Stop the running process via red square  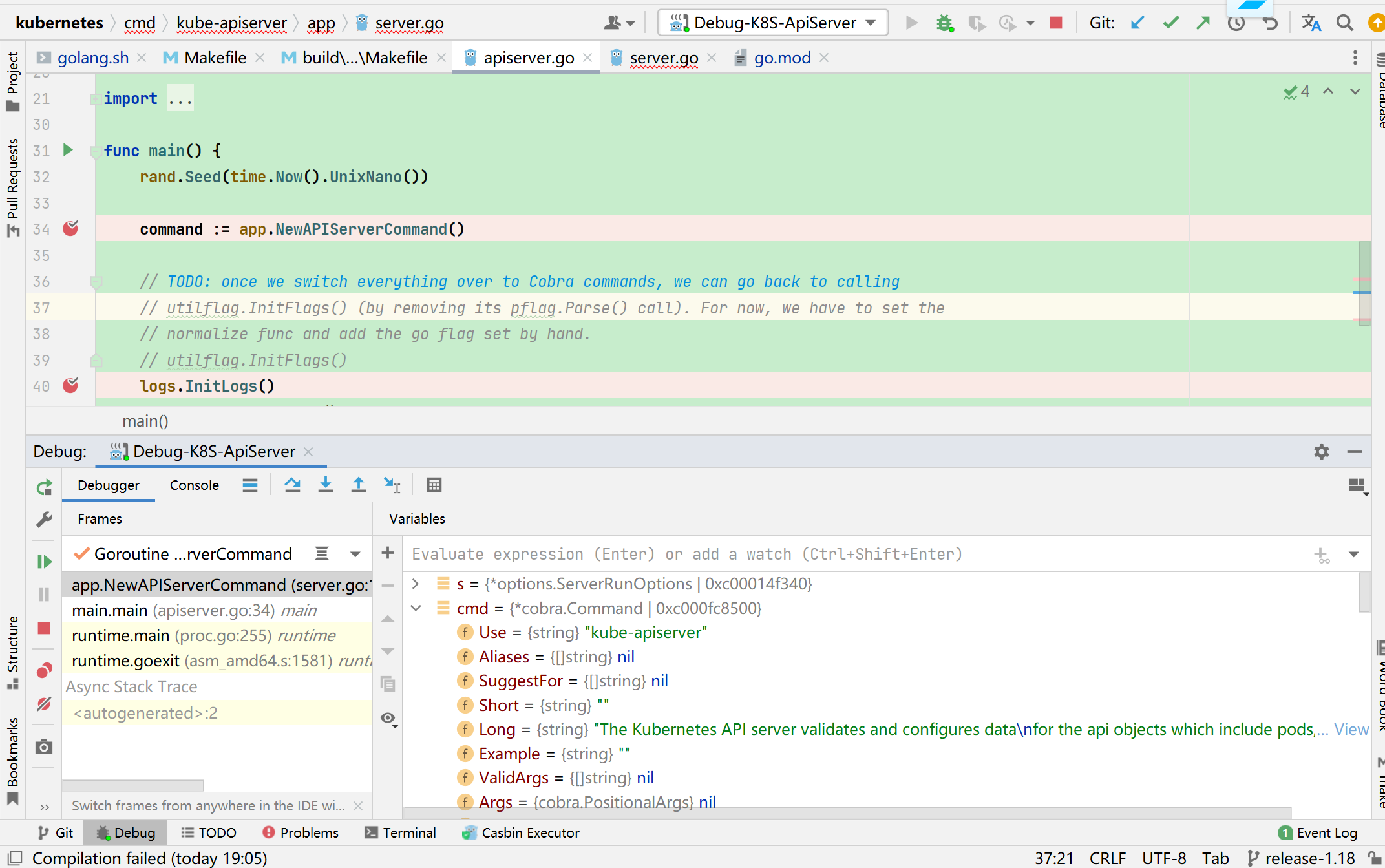[x=1056, y=23]
